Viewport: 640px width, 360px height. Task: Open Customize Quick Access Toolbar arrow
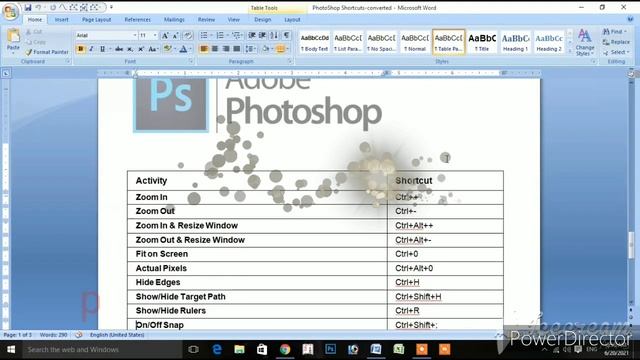[111, 7]
